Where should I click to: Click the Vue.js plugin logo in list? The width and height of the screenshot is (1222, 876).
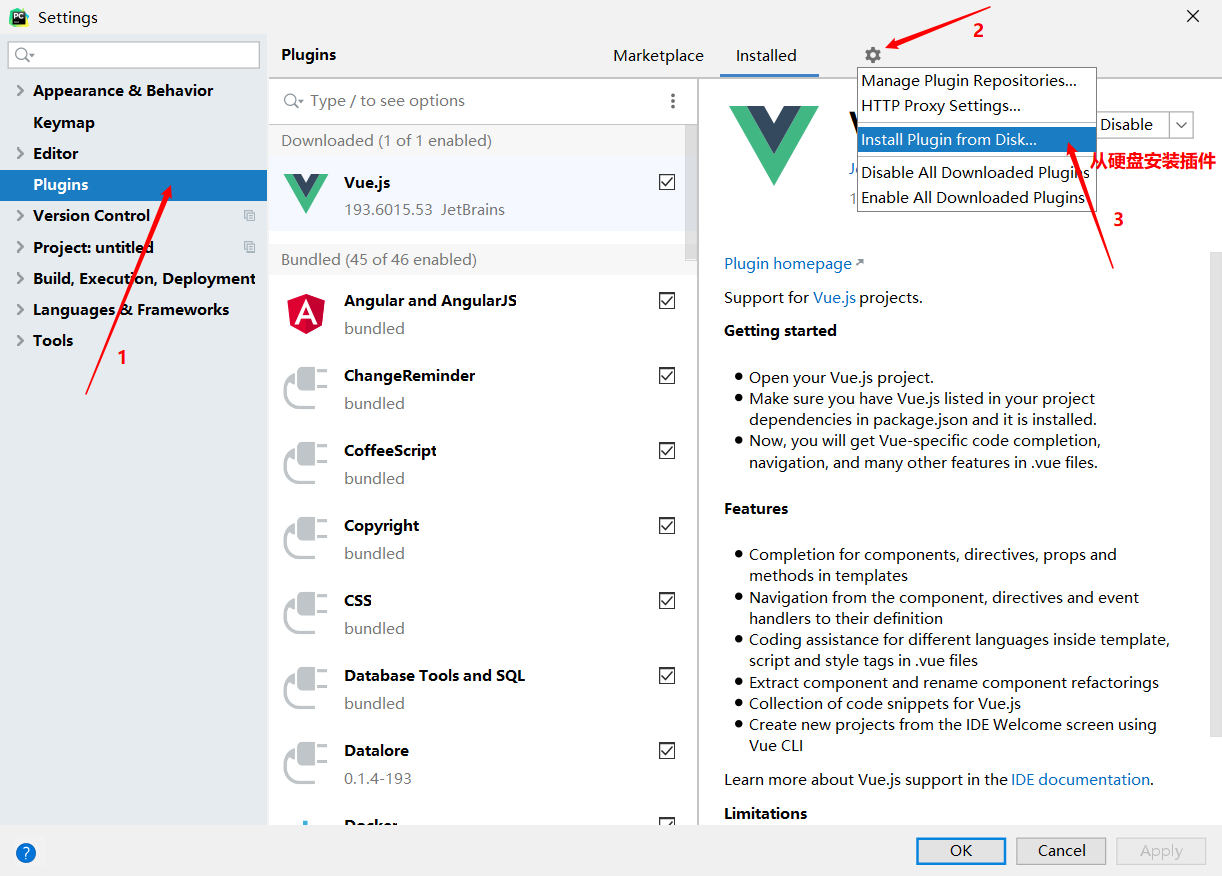pos(306,192)
